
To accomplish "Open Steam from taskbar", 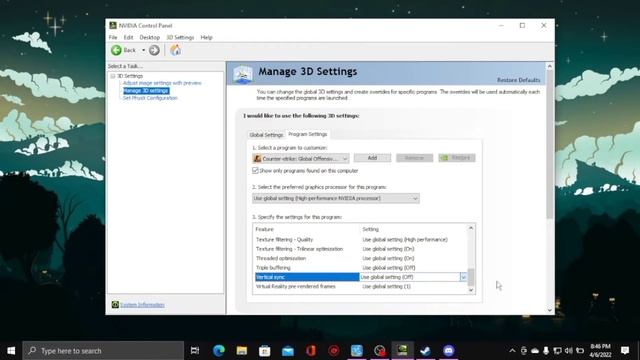I will pos(425,351).
